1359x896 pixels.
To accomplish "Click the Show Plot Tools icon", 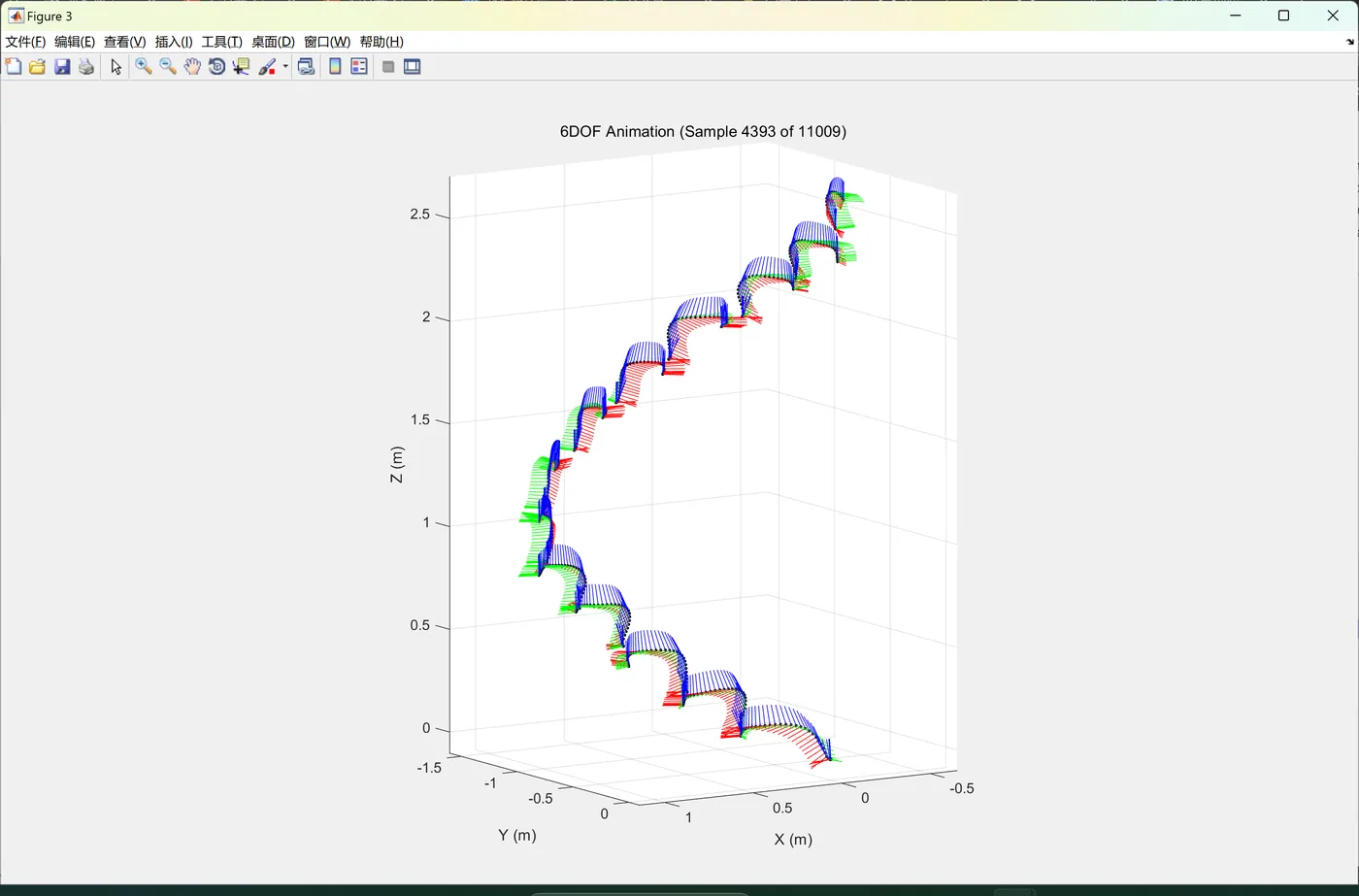I will tap(413, 66).
